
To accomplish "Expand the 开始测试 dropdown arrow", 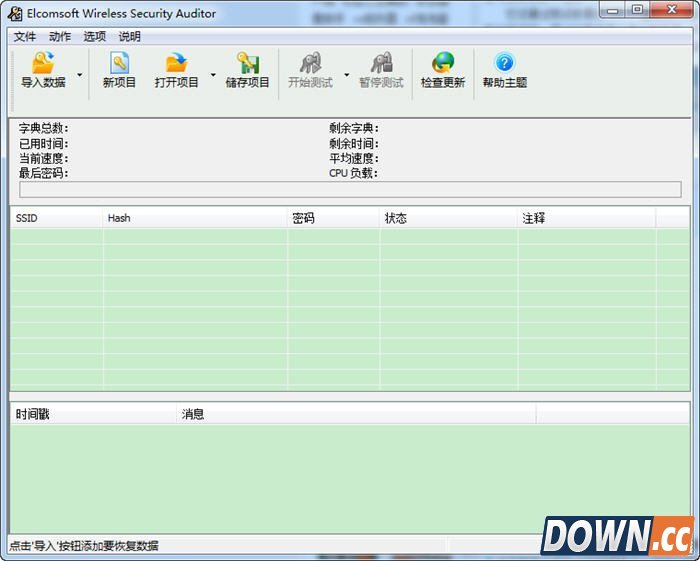I will 346,75.
